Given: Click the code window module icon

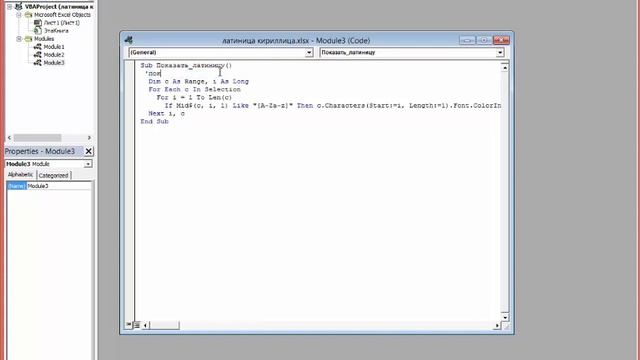Looking at the screenshot, I should pos(129,40).
